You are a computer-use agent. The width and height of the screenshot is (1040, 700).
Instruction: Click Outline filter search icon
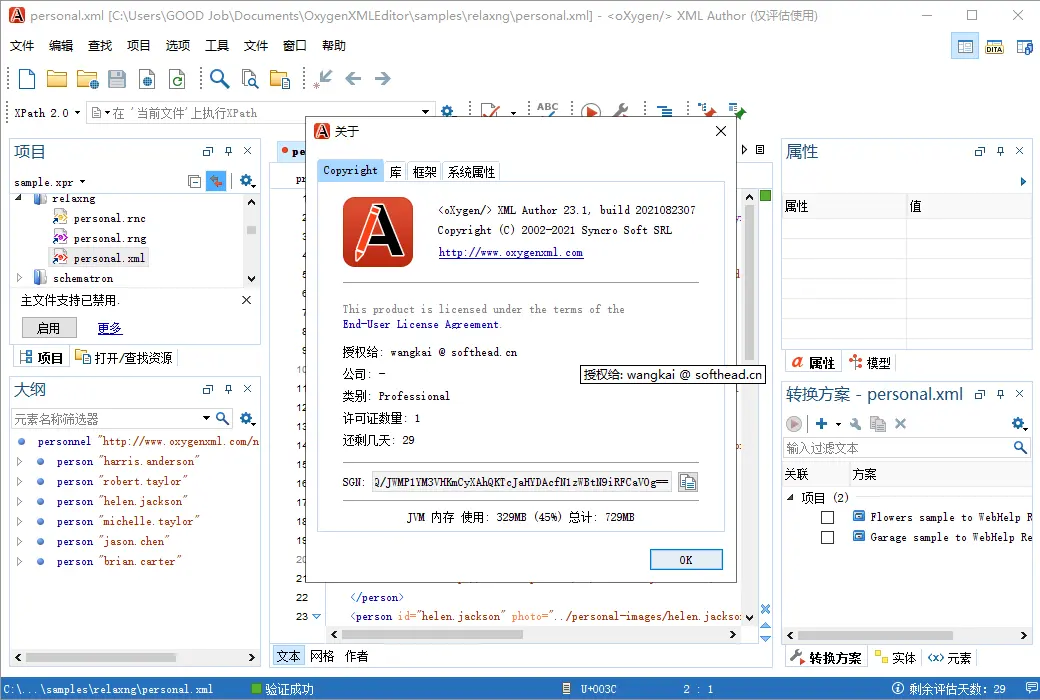coord(223,418)
